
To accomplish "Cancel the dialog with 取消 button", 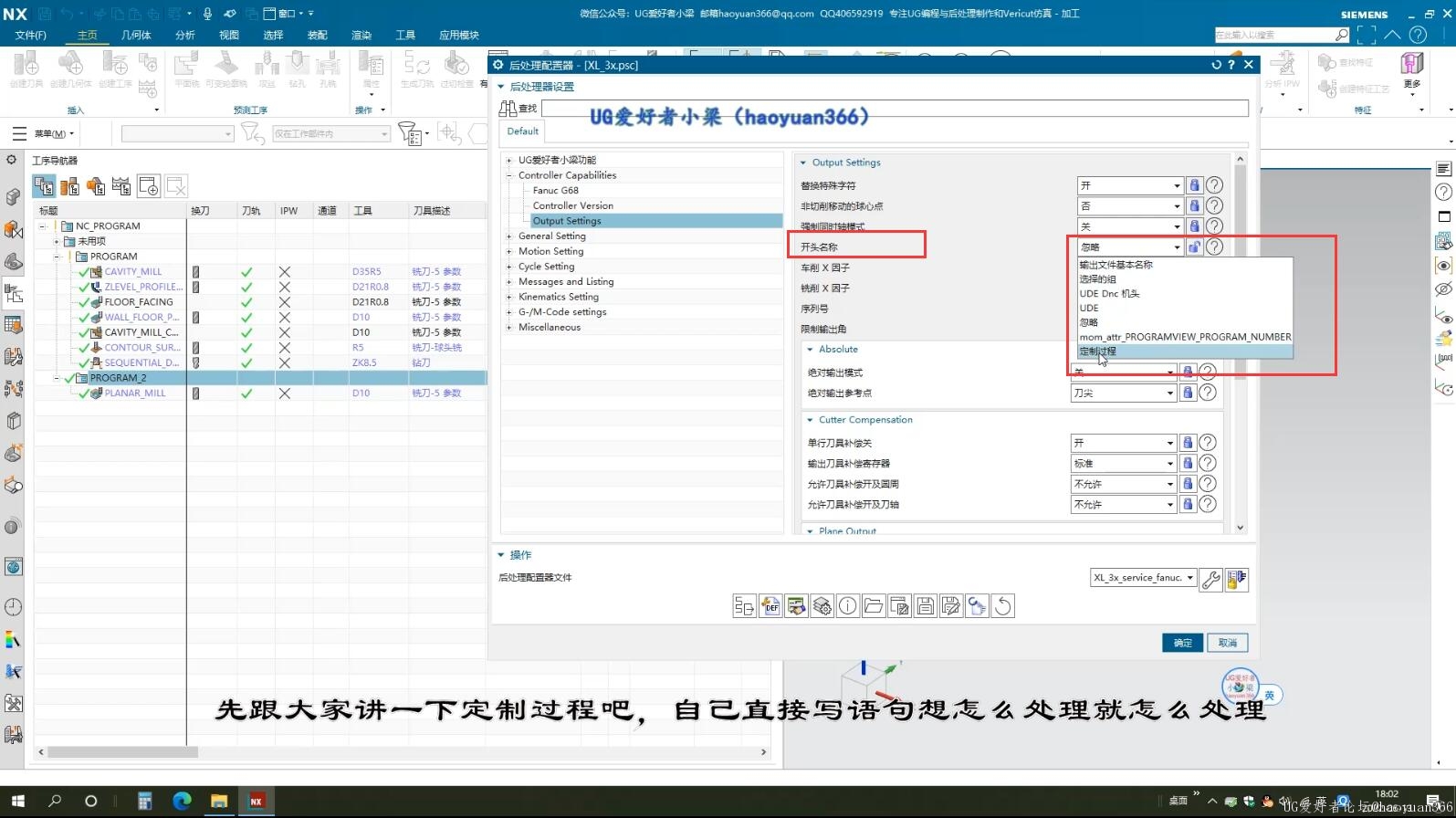I will point(1228,643).
